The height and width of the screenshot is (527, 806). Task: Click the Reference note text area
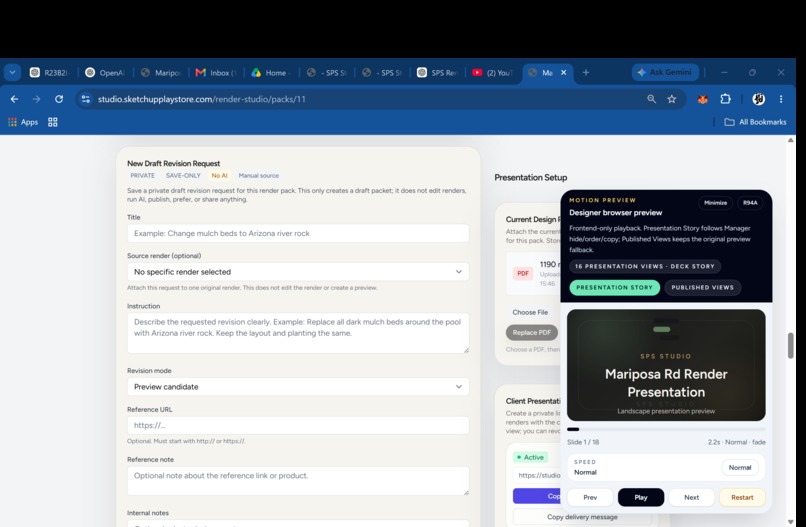point(298,481)
